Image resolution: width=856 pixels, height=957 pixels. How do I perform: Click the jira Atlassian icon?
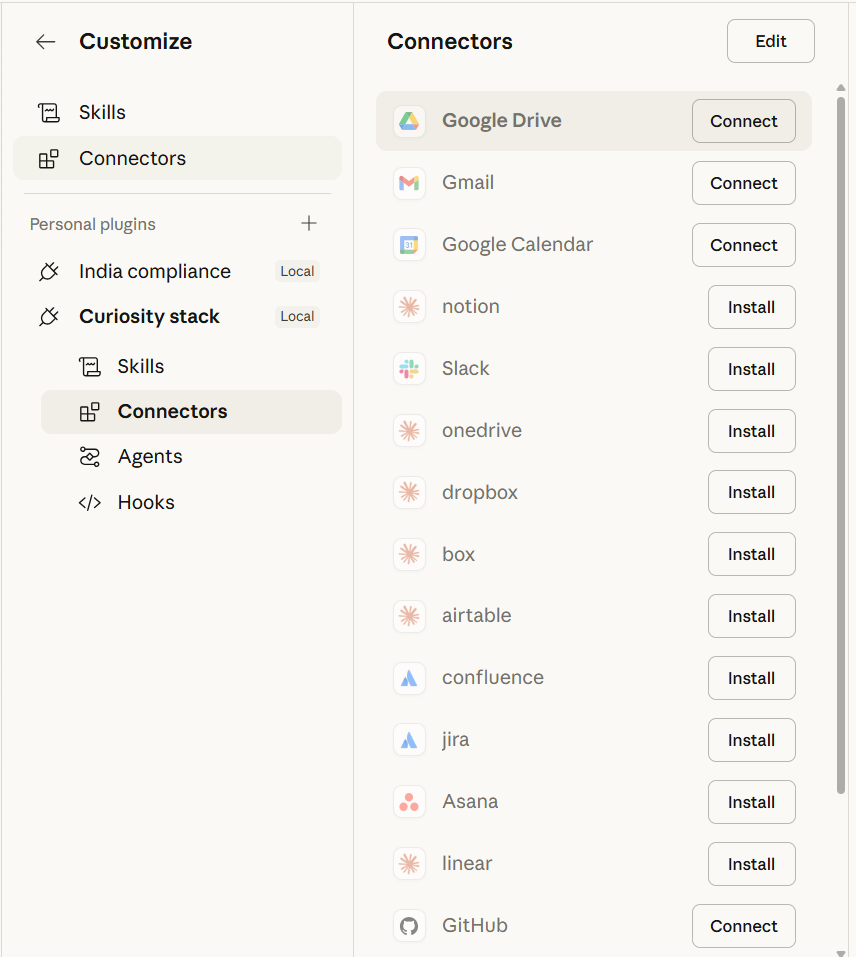[409, 740]
